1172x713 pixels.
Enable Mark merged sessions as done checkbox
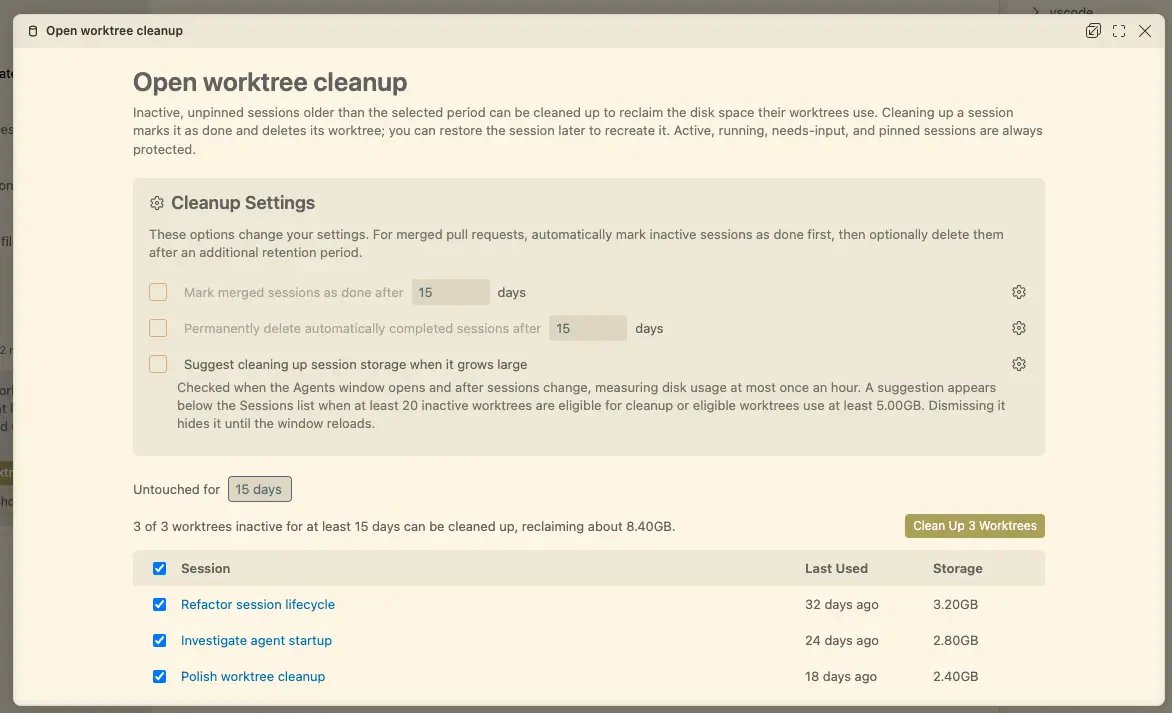click(158, 292)
